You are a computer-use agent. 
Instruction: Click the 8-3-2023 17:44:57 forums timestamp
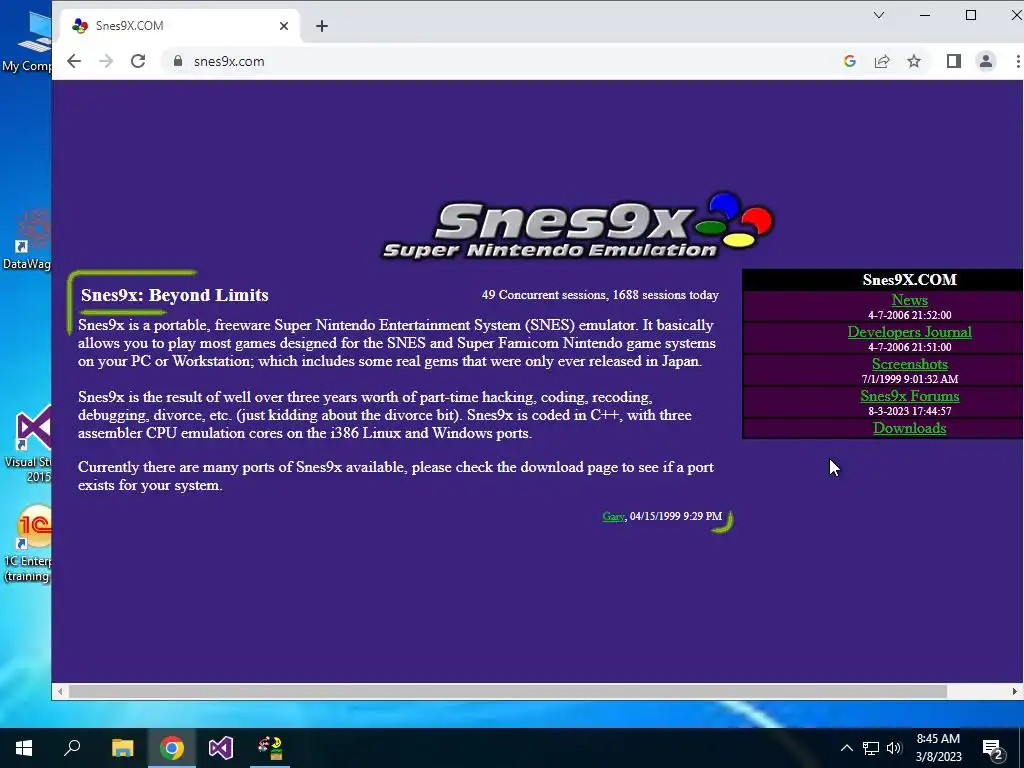[909, 411]
